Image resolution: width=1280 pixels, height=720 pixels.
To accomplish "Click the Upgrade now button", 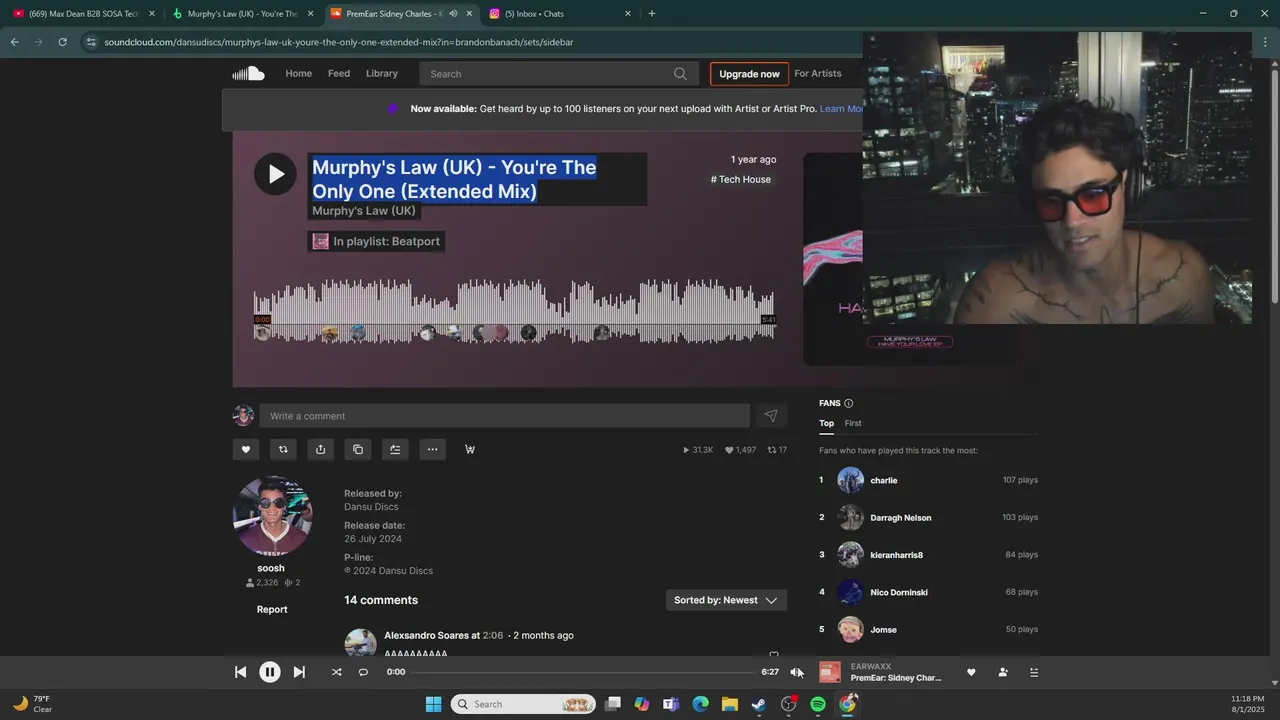I will (749, 74).
